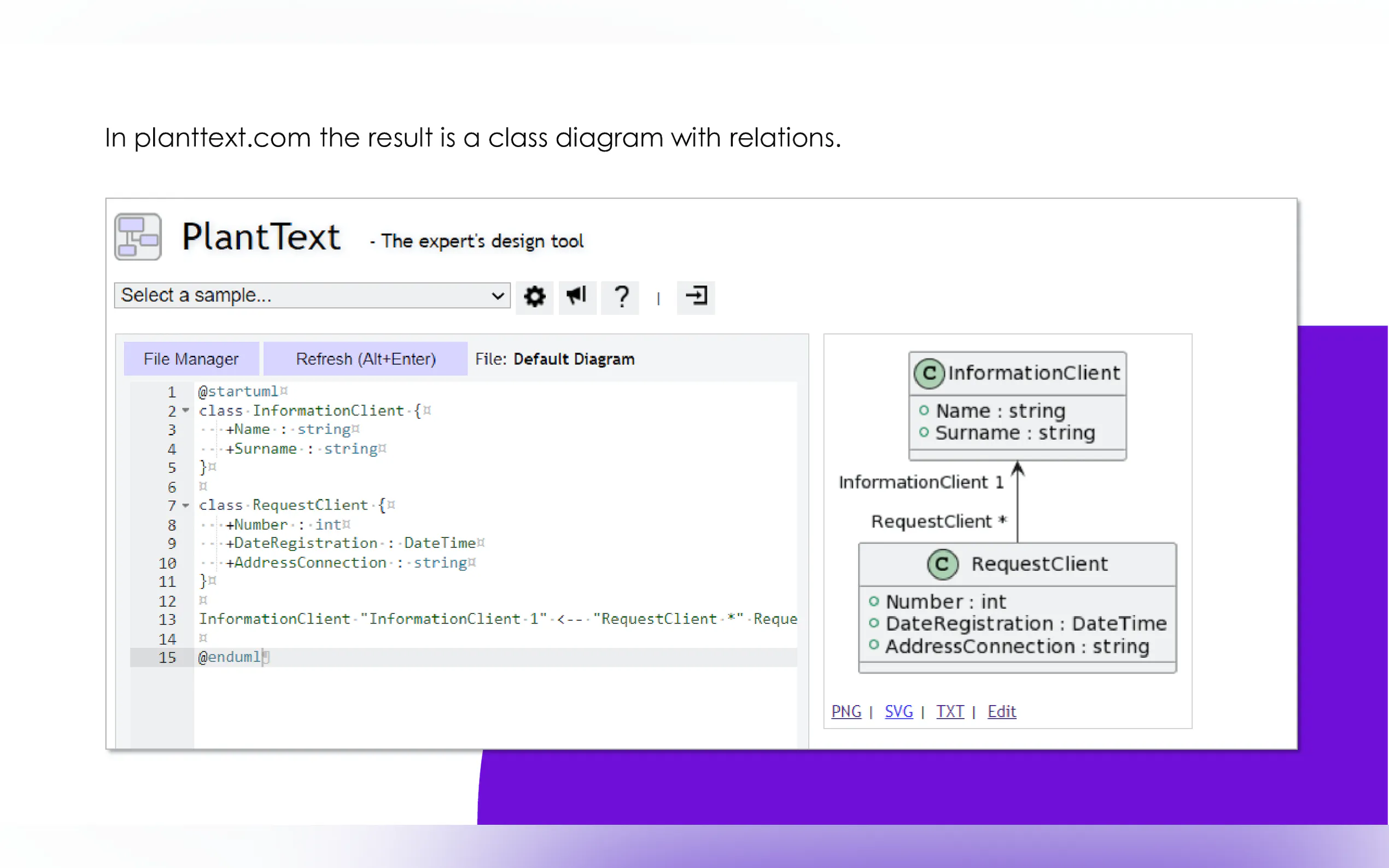This screenshot has width=1389, height=868.
Task: Click the sign-in arrow icon
Action: pyautogui.click(x=696, y=296)
